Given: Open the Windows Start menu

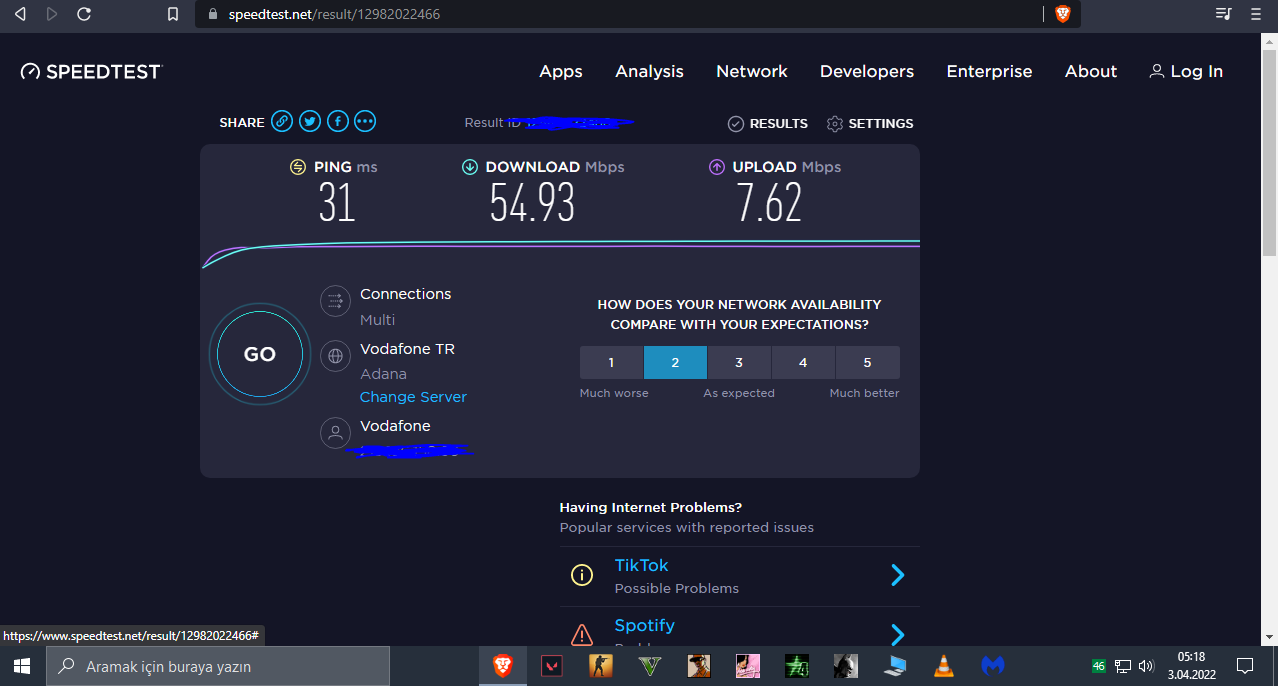Looking at the screenshot, I should click(22, 666).
